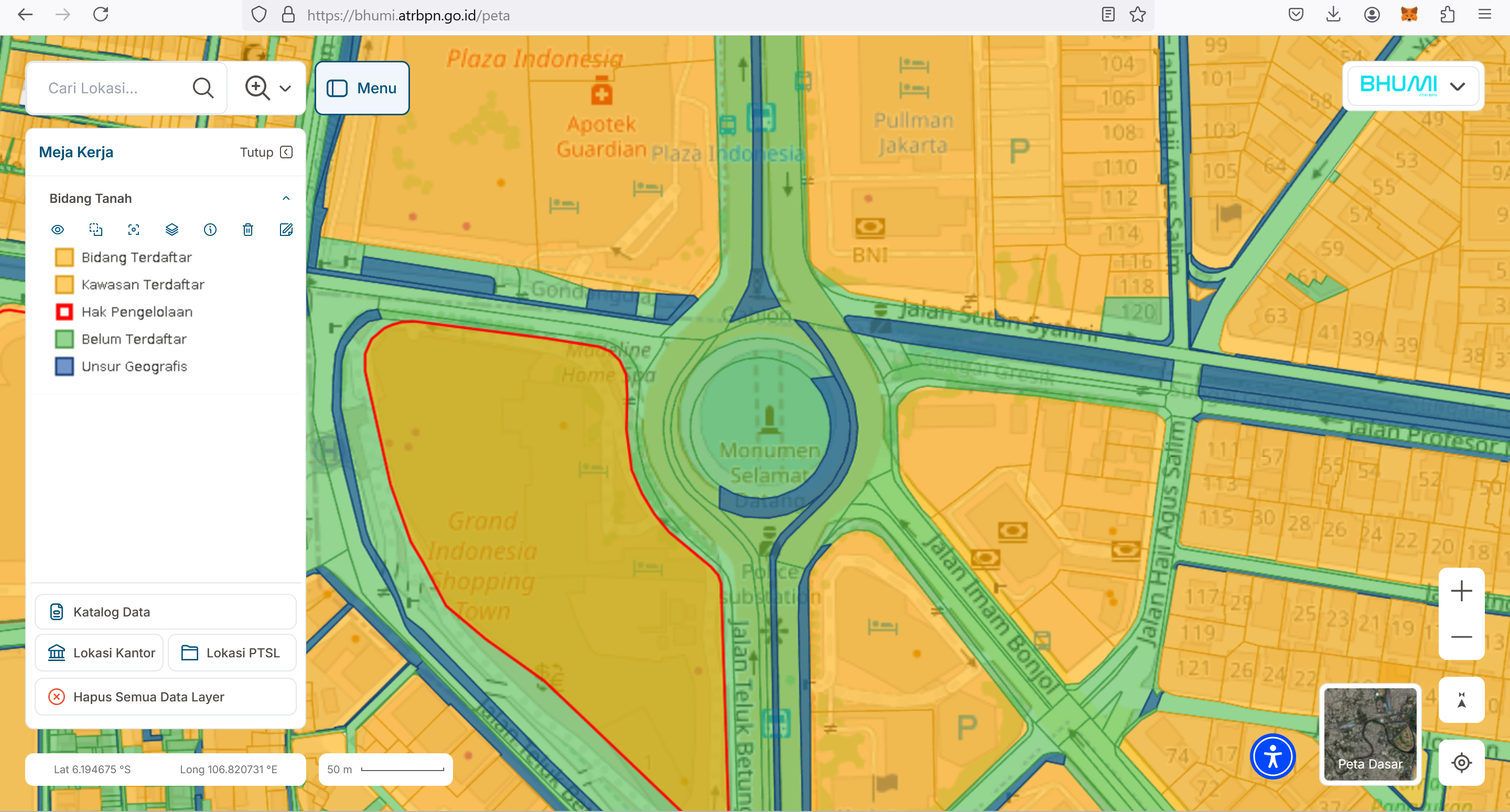
Task: Click the zoom-in magnifier tool icon
Action: tap(257, 88)
